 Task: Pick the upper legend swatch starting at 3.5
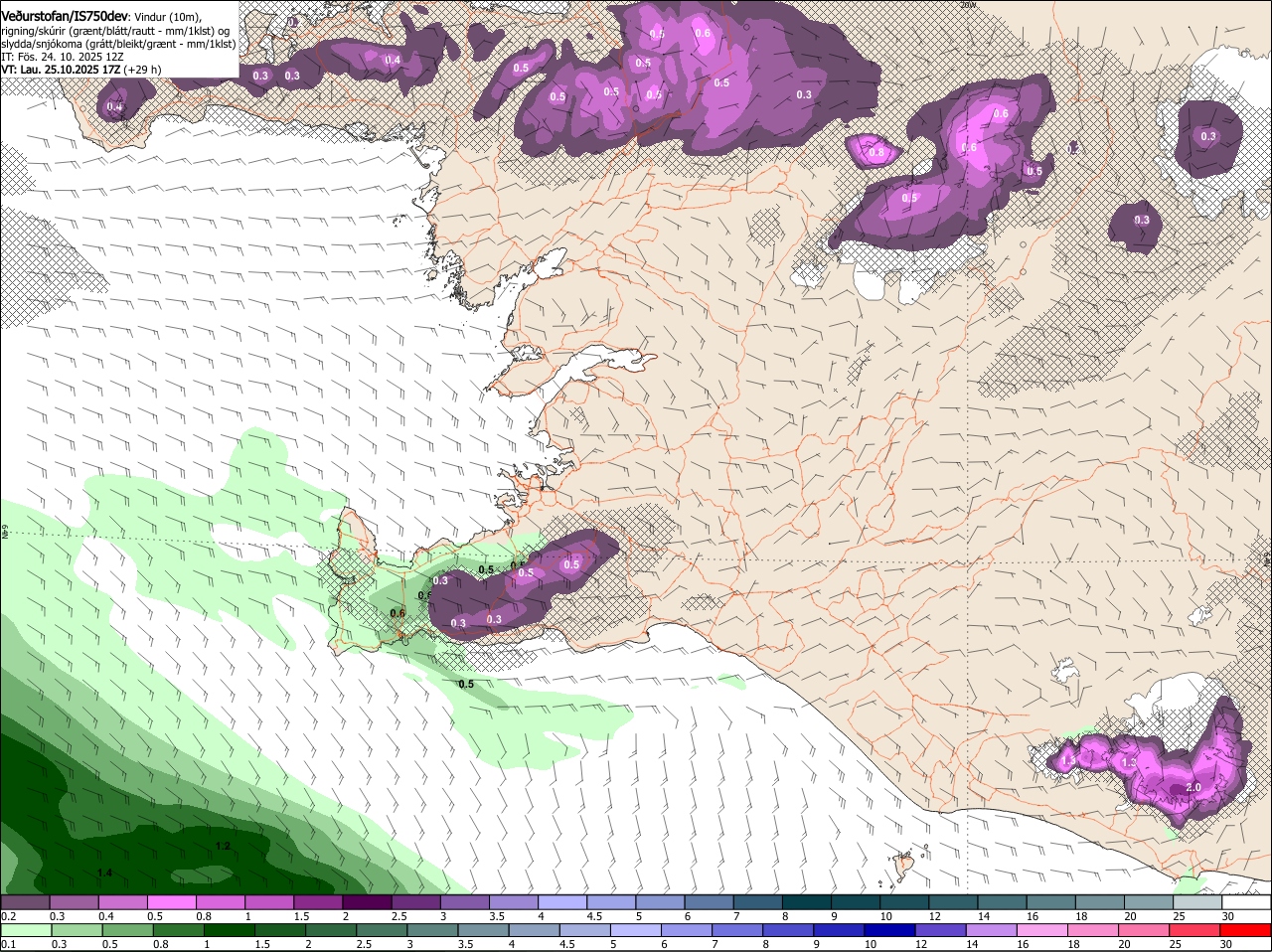coord(514,902)
